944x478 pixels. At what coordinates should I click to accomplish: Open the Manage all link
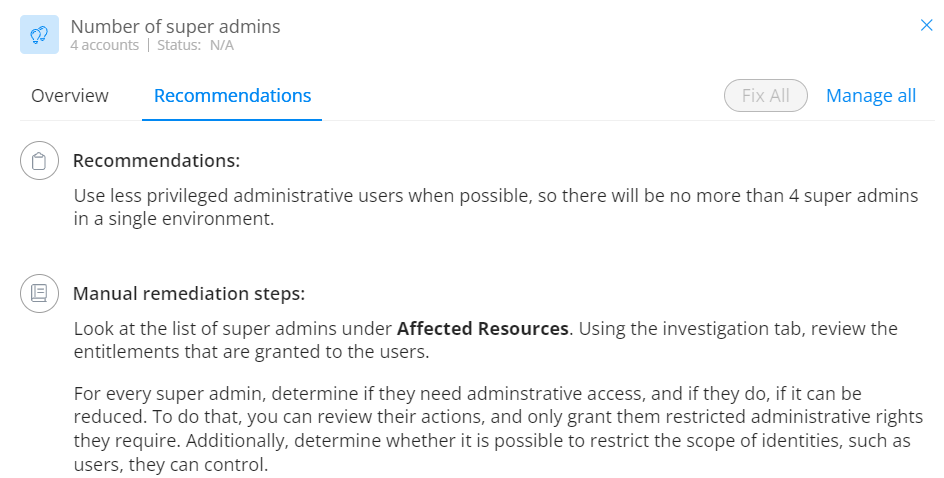tap(871, 96)
